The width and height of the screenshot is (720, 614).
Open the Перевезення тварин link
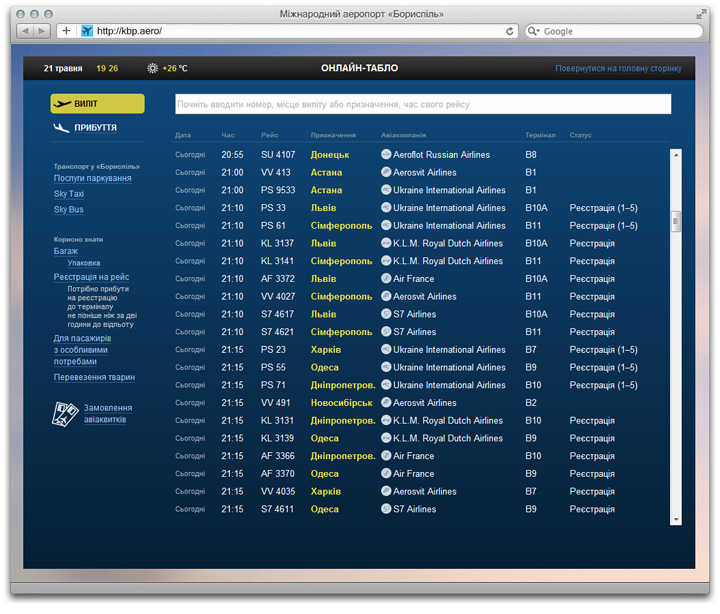[94, 378]
